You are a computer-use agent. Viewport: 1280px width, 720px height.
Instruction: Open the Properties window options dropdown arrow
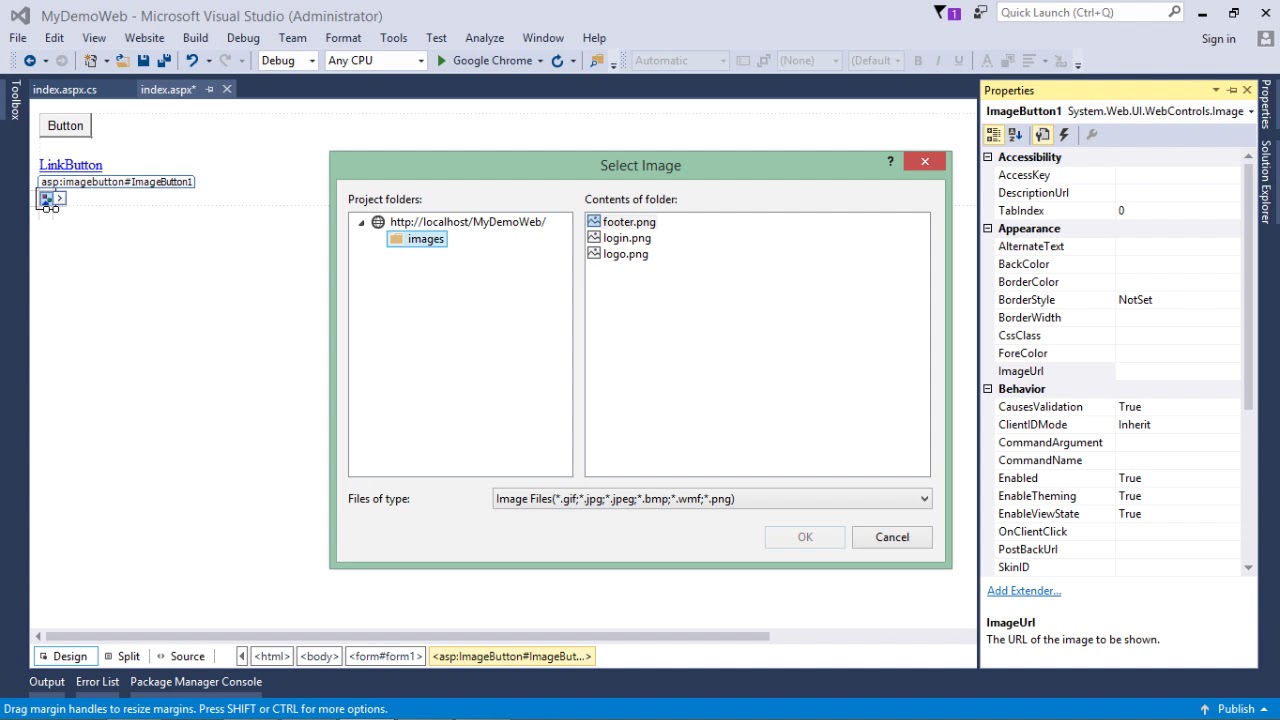pos(1216,90)
